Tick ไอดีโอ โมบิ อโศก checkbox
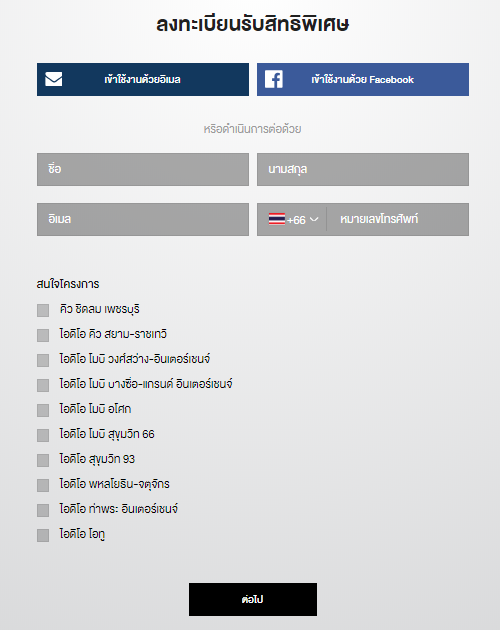Image resolution: width=500 pixels, height=630 pixels. point(43,410)
